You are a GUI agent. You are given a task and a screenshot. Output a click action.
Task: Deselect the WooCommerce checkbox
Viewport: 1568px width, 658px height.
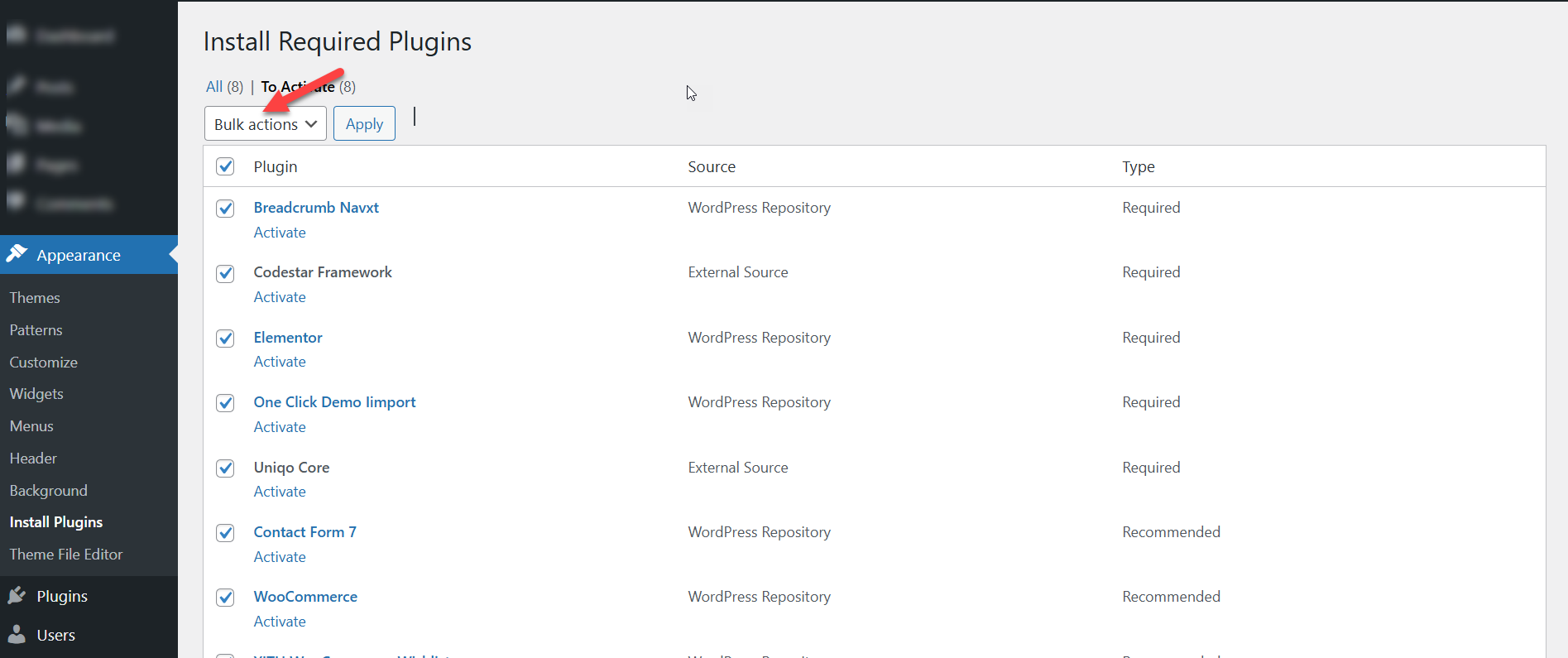coord(225,598)
